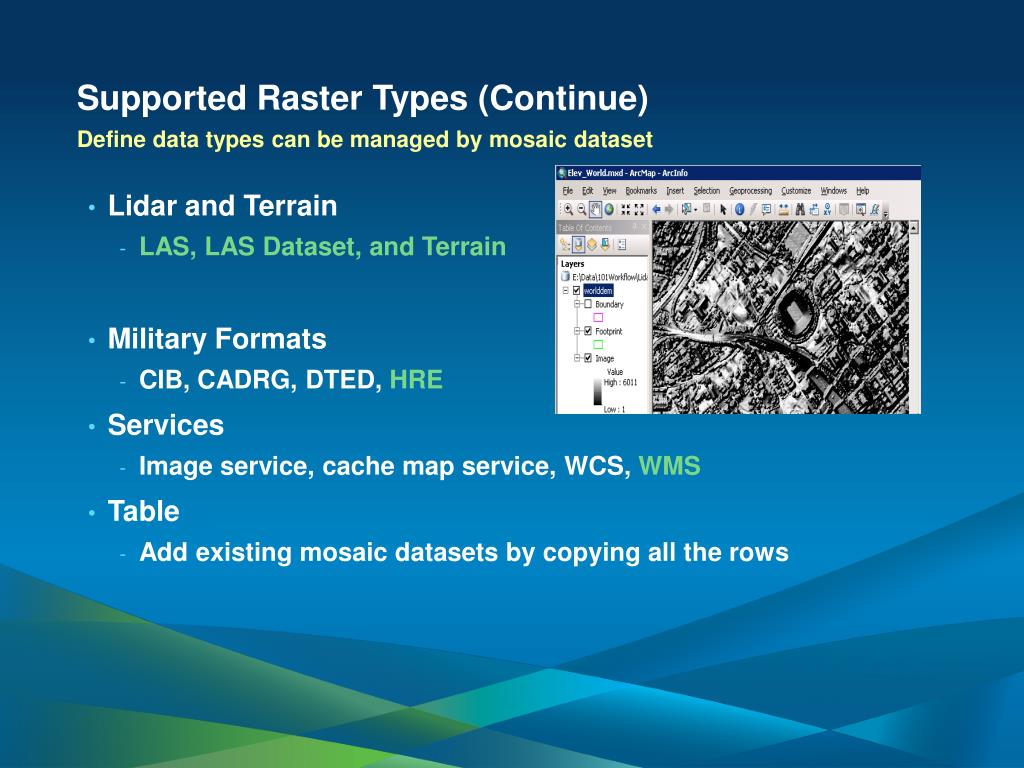Click the Fixed Zoom Out arrows icon

pyautogui.click(x=639, y=209)
